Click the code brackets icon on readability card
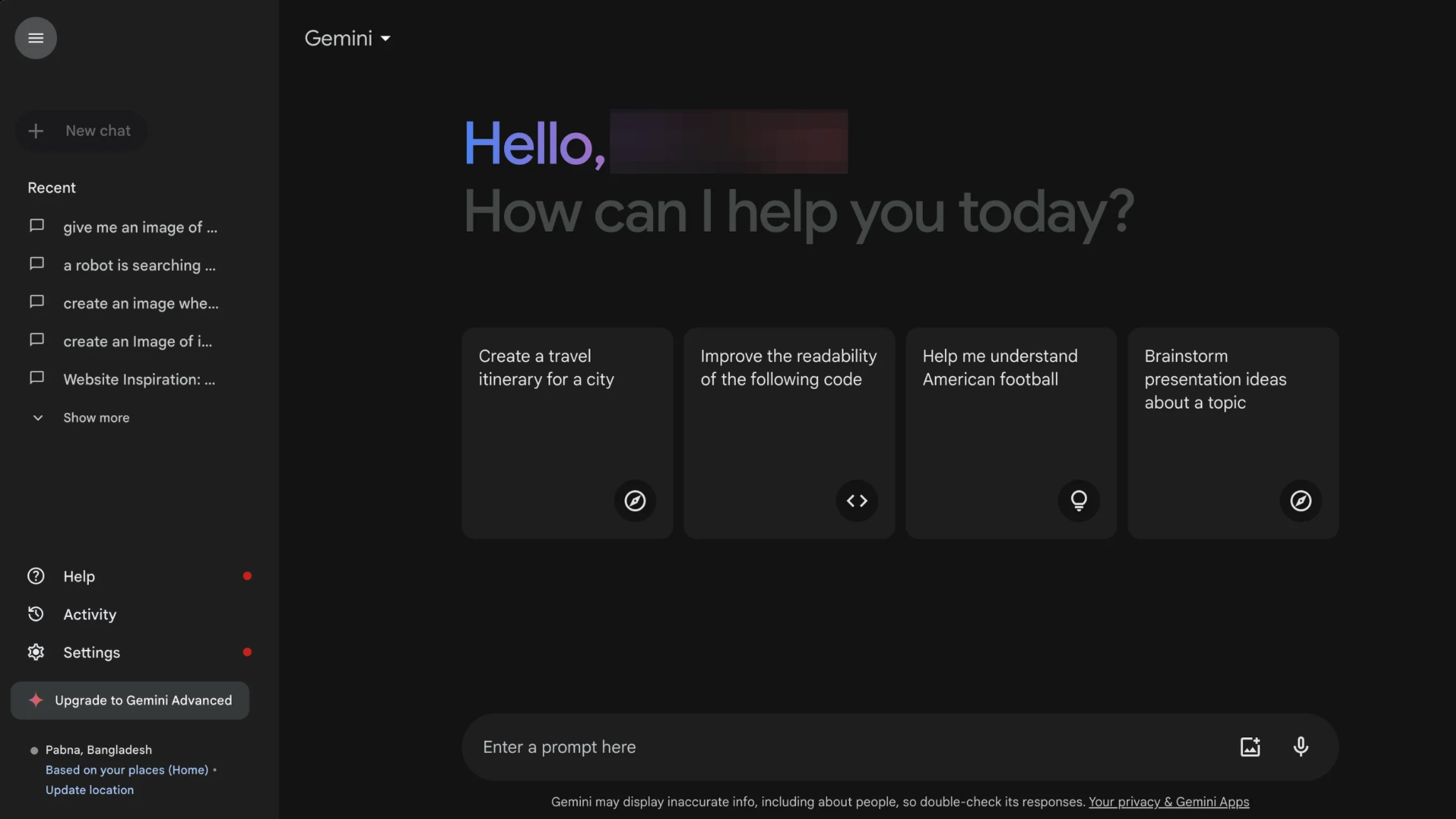 tap(857, 500)
